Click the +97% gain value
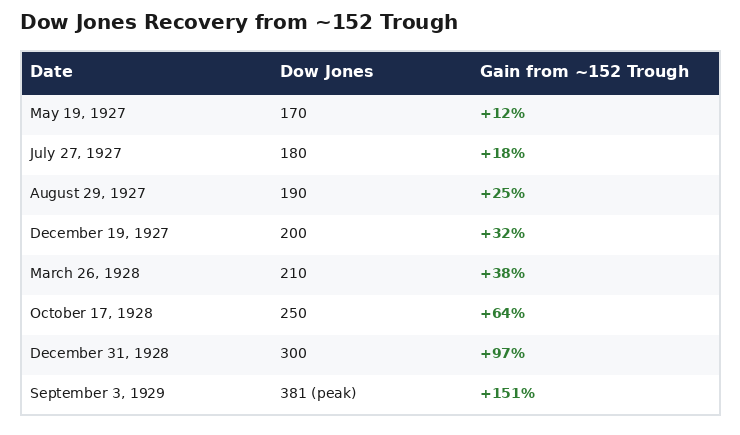Image resolution: width=740 pixels, height=435 pixels. pos(502,354)
